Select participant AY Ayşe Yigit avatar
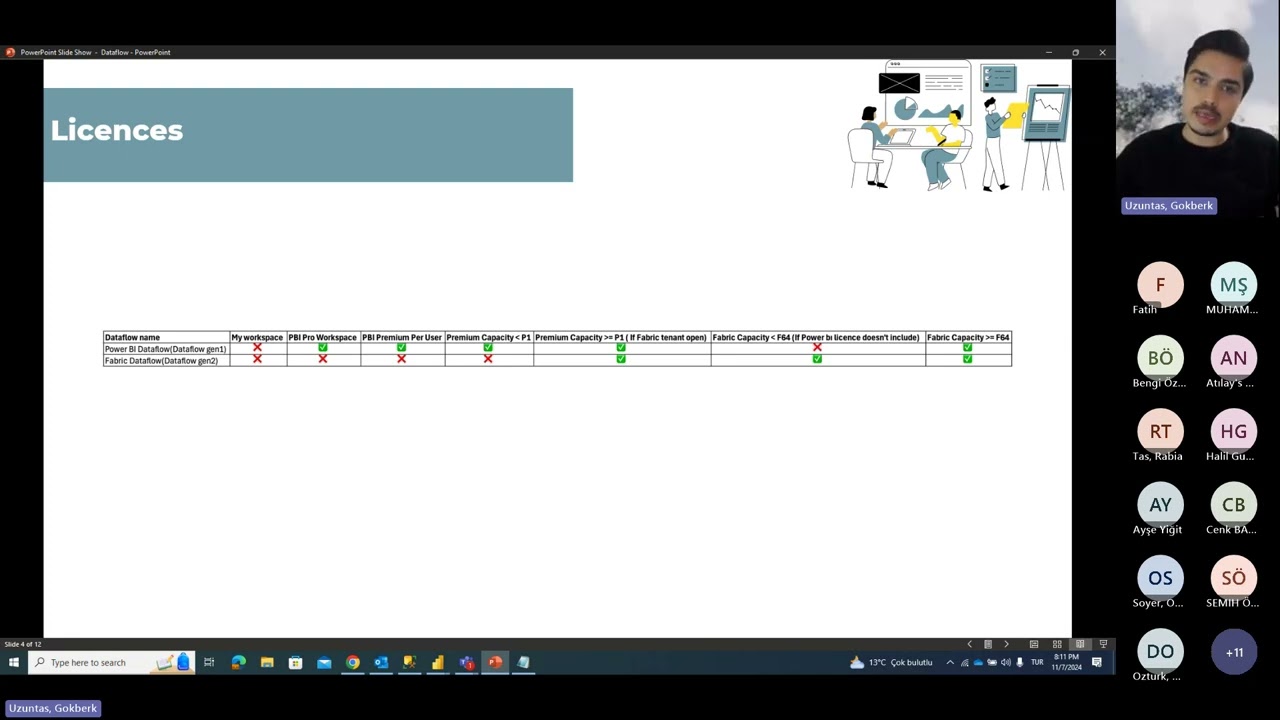The width and height of the screenshot is (1280, 720). click(x=1160, y=505)
